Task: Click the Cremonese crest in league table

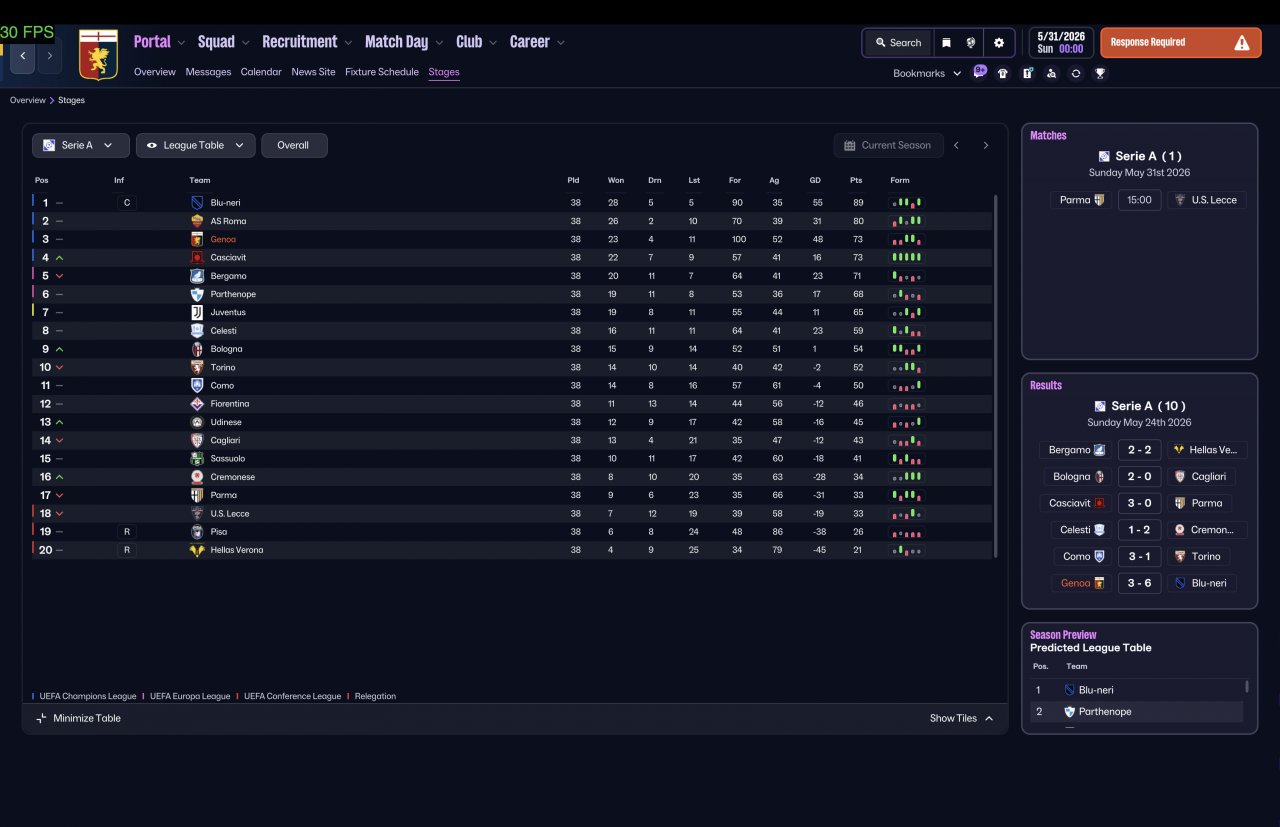Action: (x=197, y=477)
